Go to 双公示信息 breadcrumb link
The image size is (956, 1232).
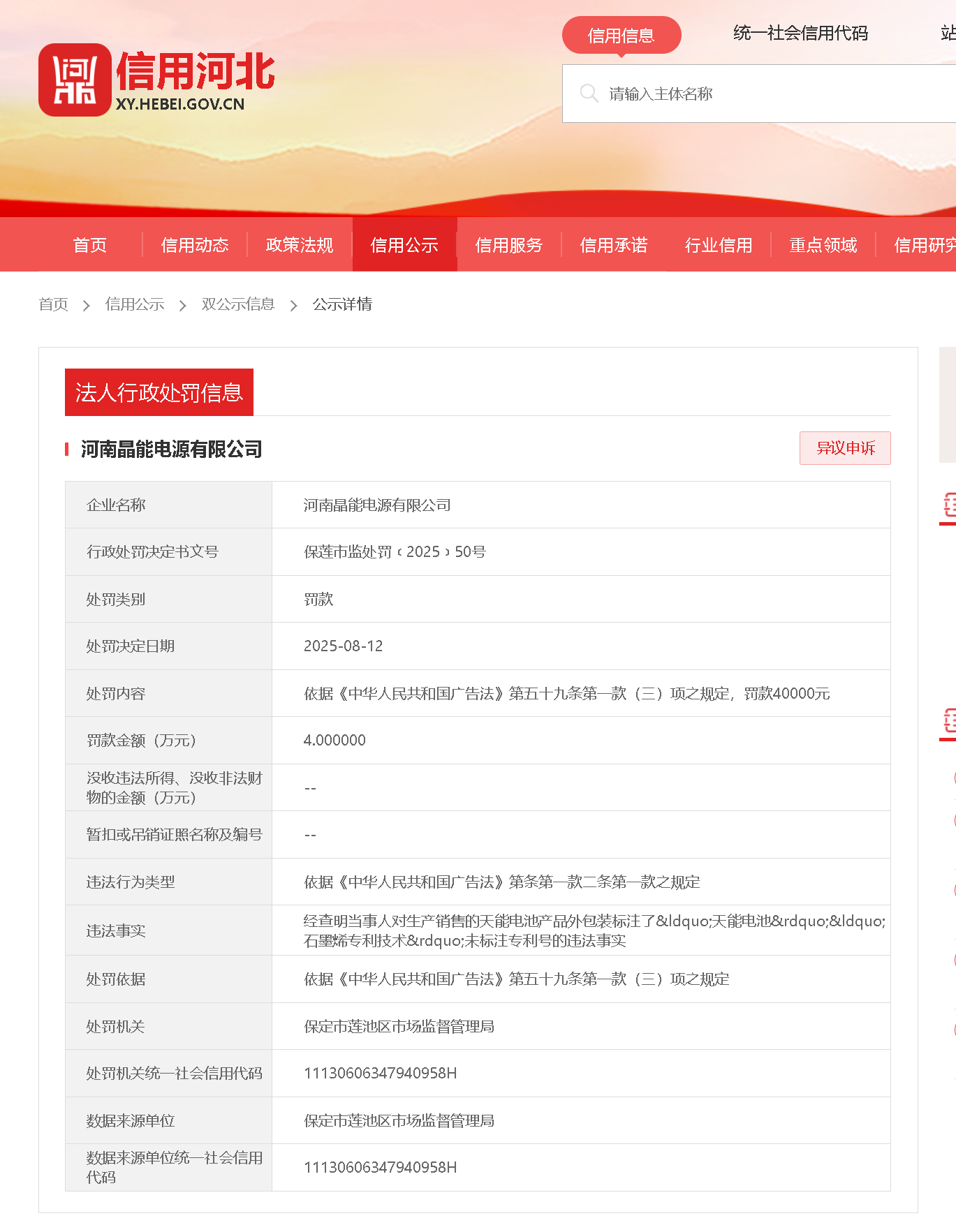coord(237,304)
